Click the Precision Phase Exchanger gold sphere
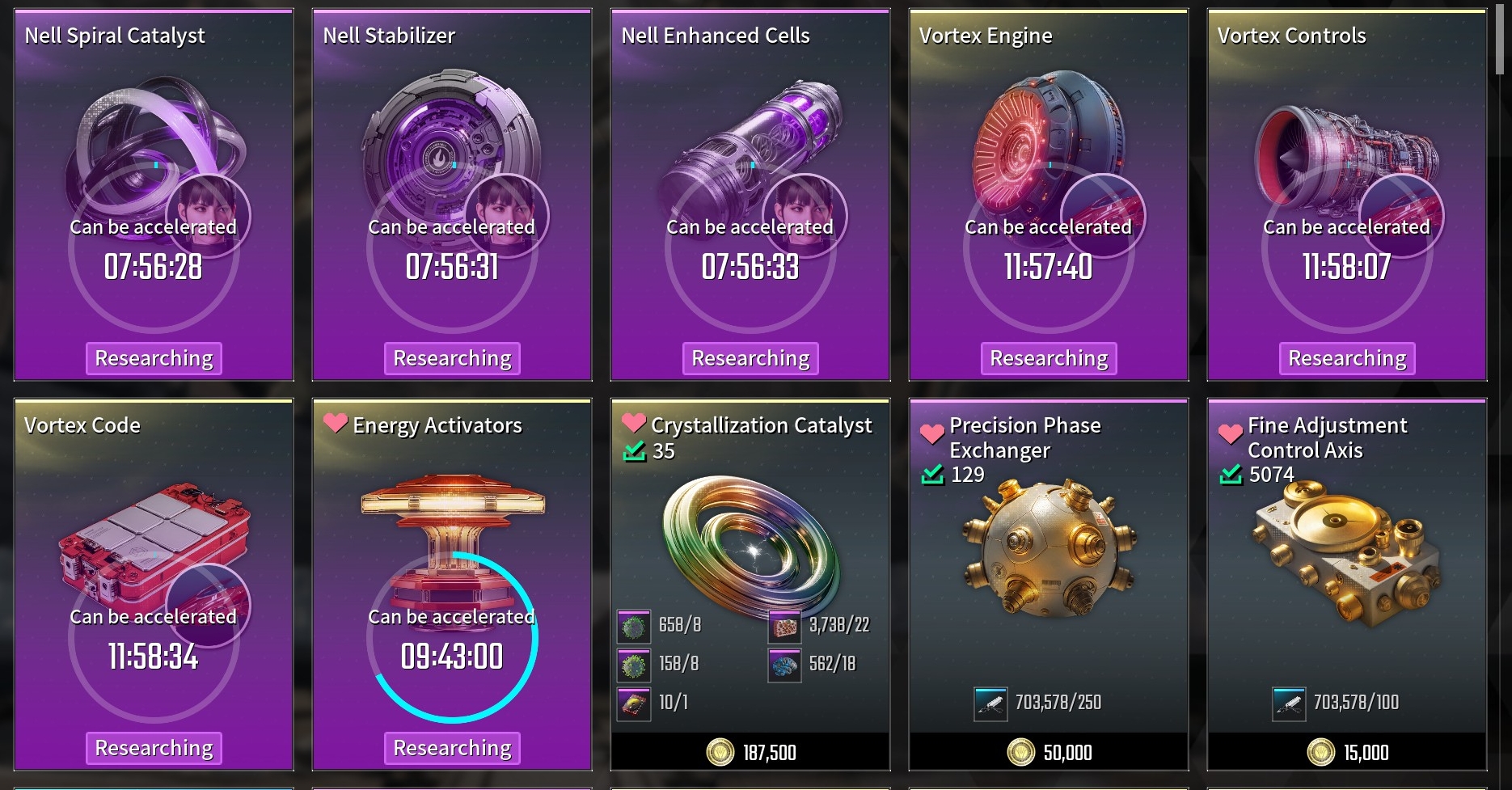 (x=1049, y=550)
